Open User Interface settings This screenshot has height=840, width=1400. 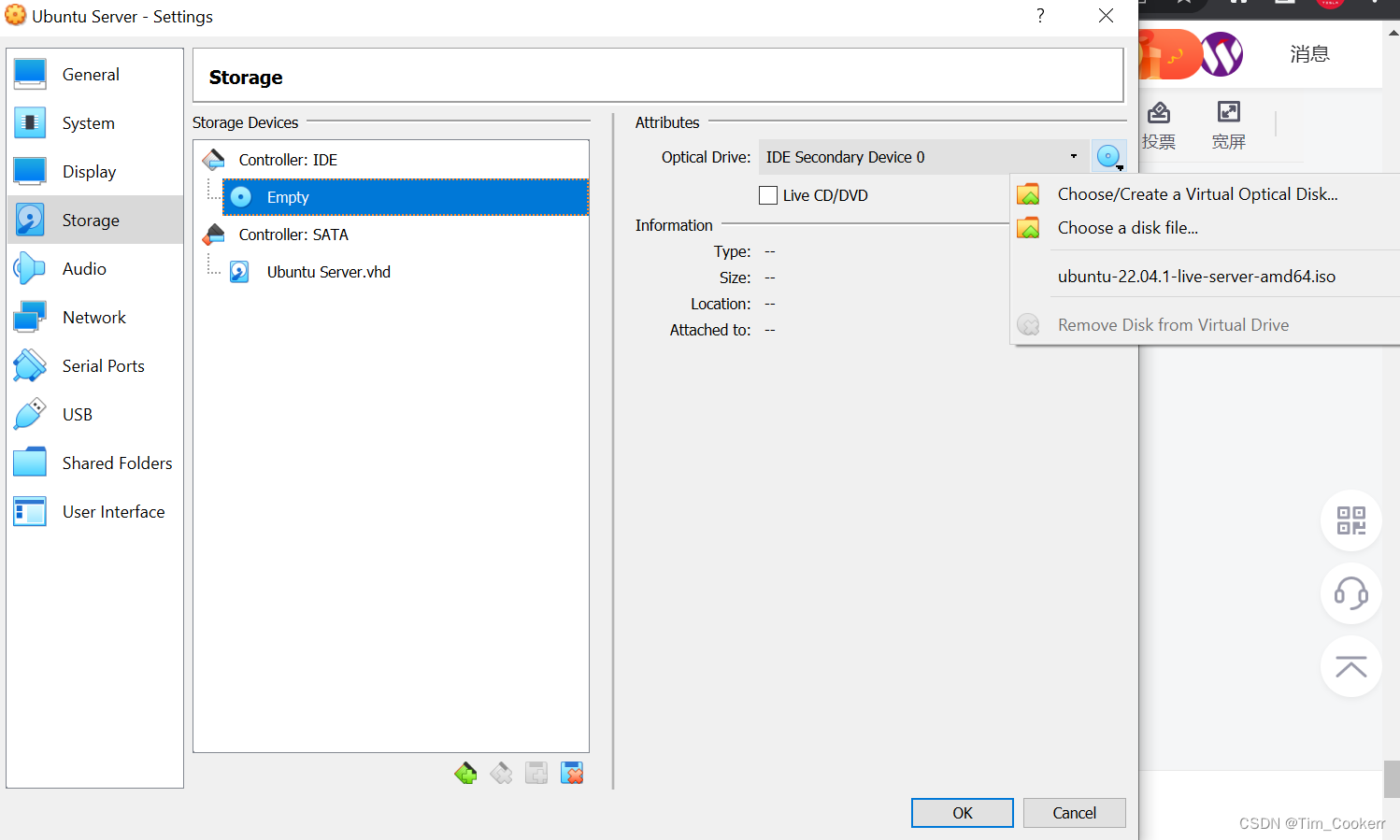tap(94, 512)
